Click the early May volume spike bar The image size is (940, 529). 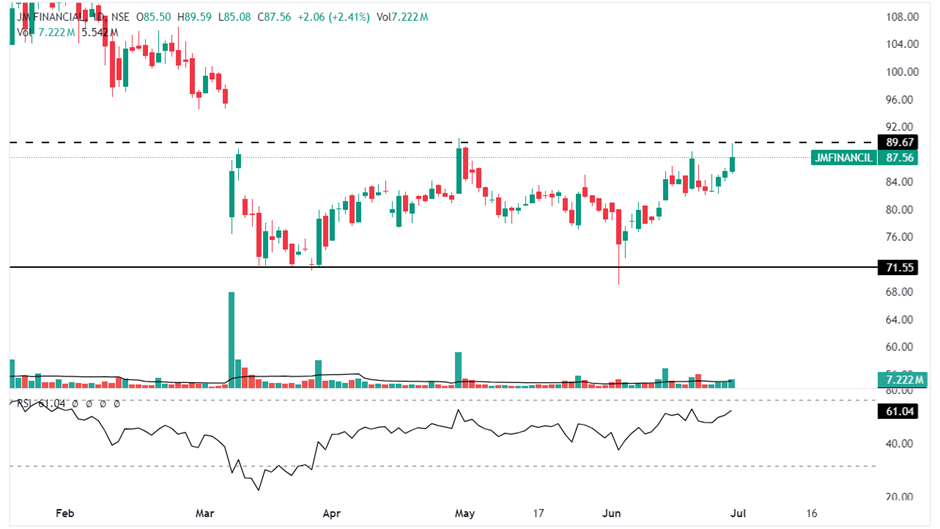(458, 369)
